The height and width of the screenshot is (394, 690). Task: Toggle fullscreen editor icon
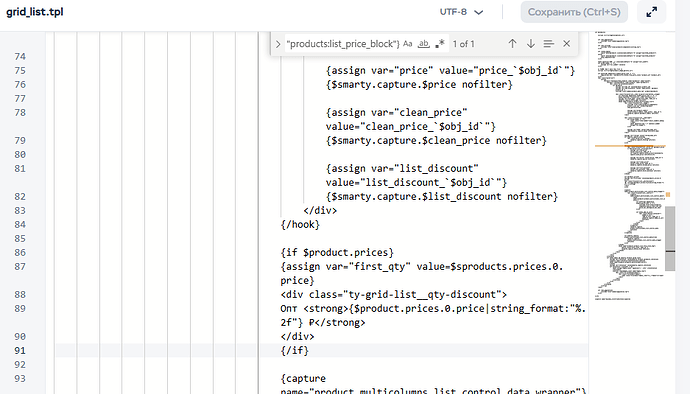[651, 12]
